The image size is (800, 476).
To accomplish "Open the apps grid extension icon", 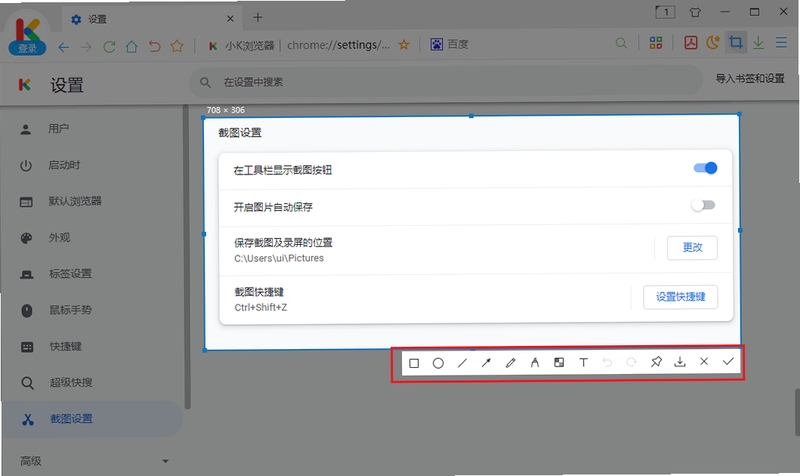I will [656, 43].
